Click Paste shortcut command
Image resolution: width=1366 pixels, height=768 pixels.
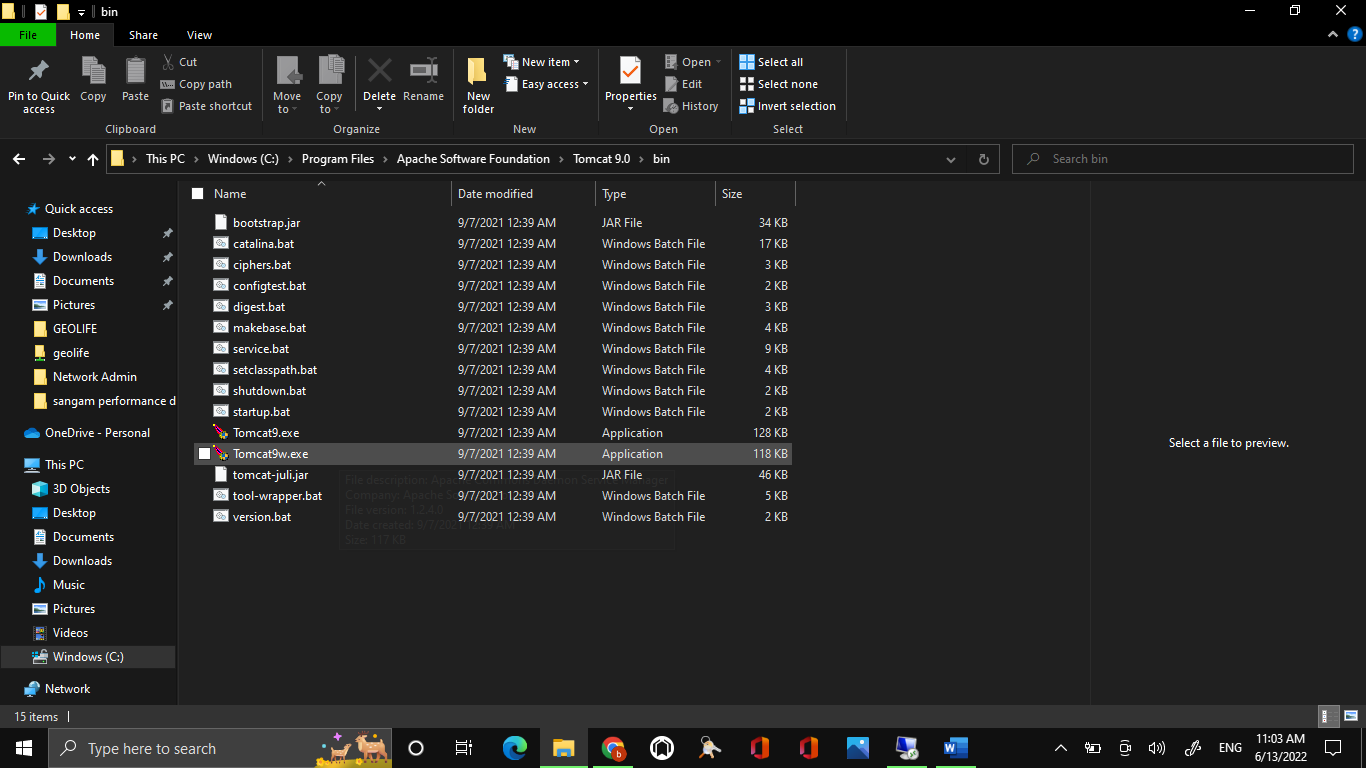click(206, 106)
